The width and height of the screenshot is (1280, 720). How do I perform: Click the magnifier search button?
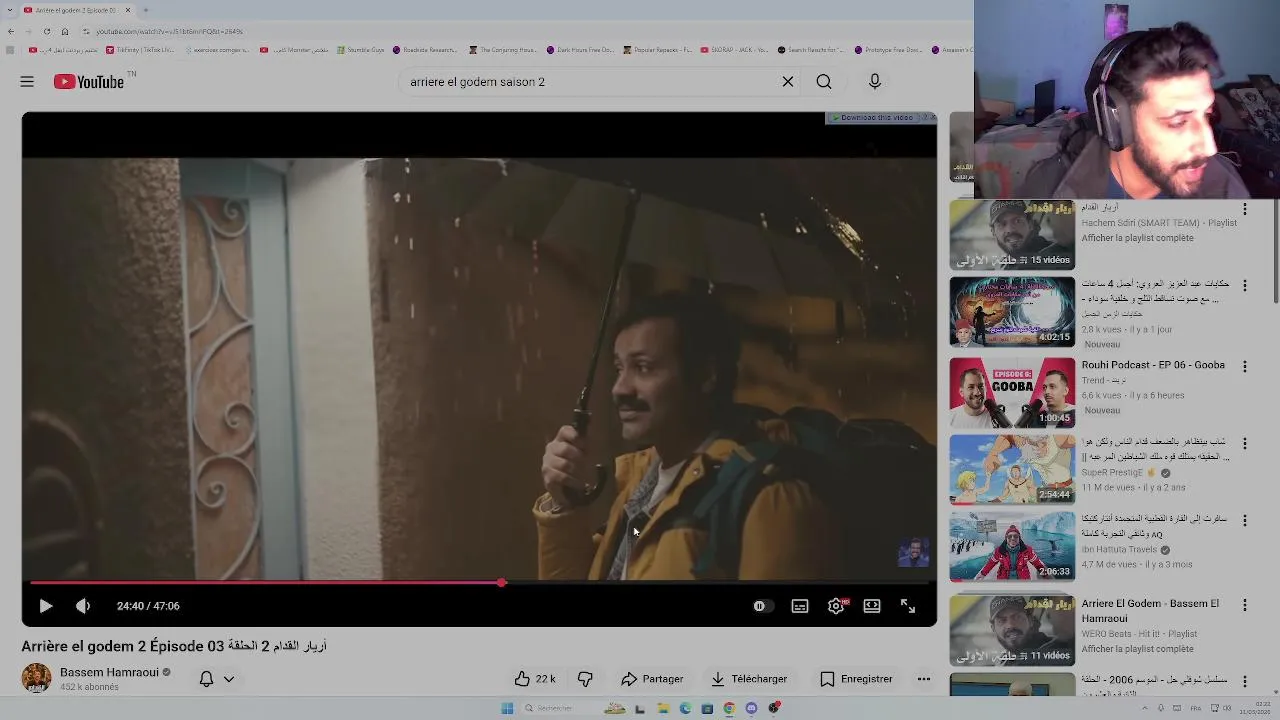click(824, 82)
